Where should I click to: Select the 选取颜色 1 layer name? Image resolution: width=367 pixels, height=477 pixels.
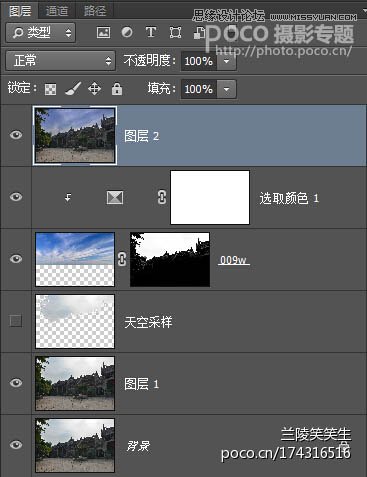click(x=289, y=198)
